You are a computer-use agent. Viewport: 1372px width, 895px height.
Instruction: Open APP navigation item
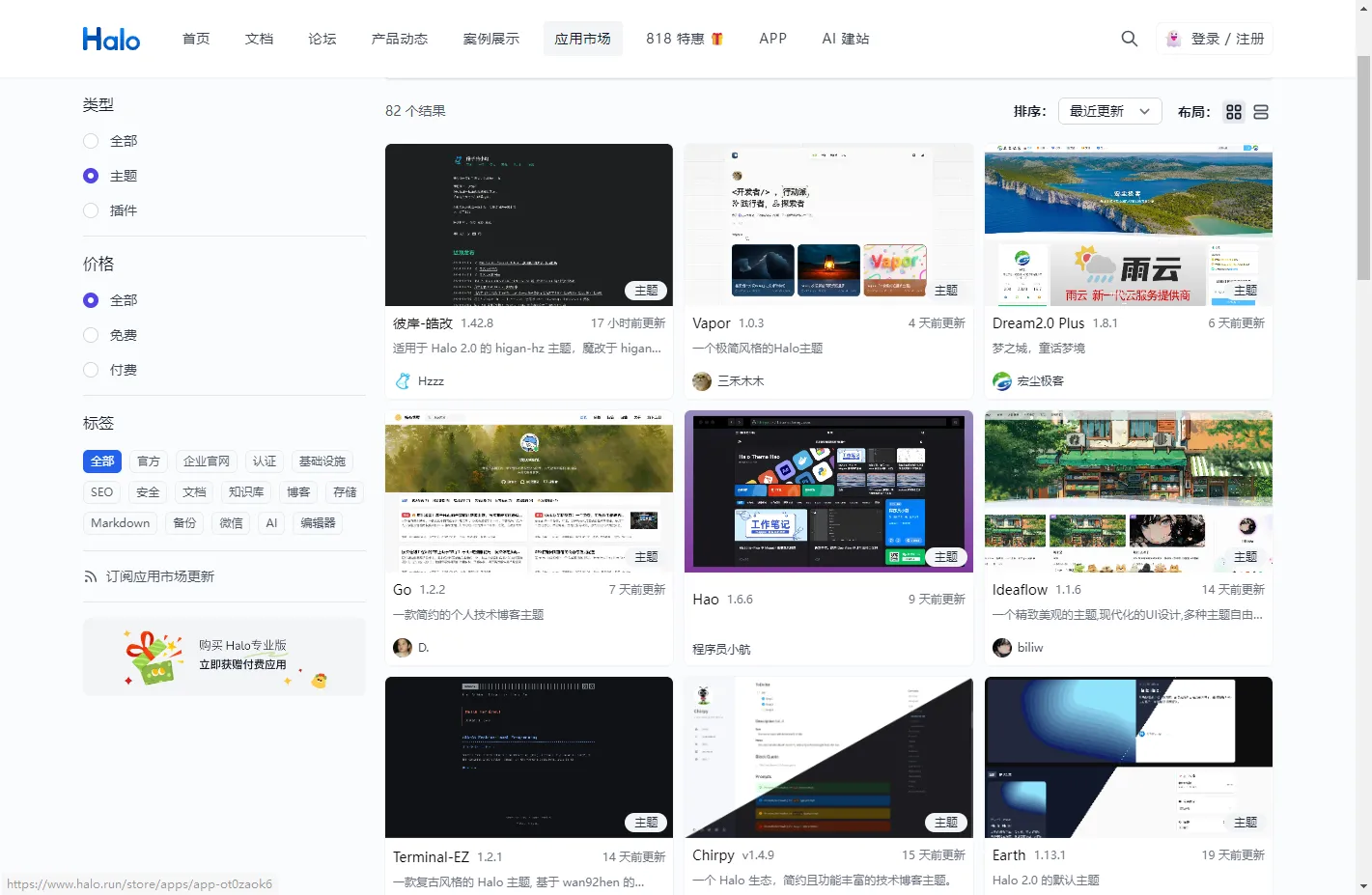[x=772, y=39]
